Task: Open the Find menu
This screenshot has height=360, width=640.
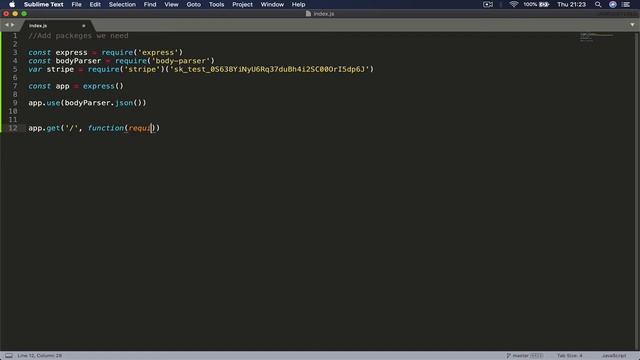Action: pyautogui.click(x=150, y=4)
